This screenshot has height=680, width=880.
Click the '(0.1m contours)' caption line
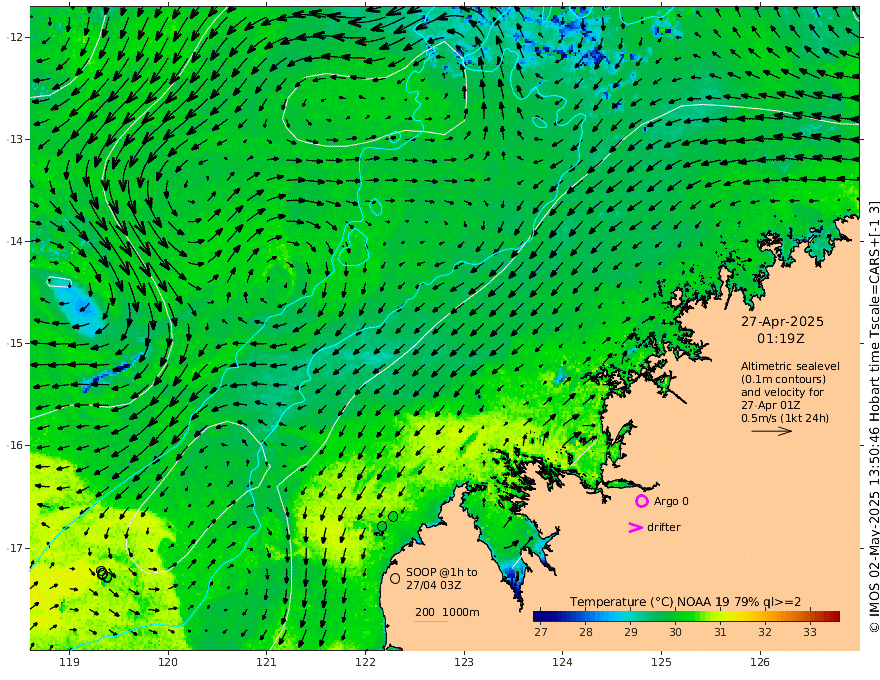(783, 379)
